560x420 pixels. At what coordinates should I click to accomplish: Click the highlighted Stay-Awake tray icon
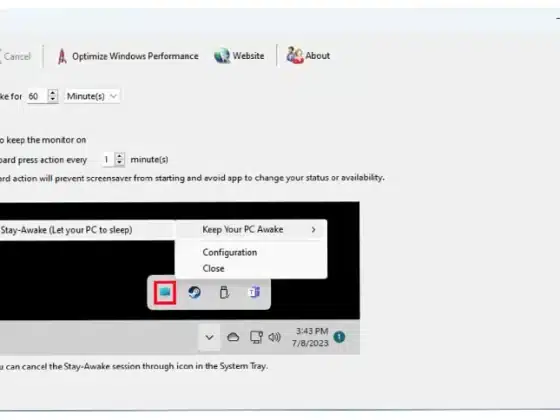165,292
